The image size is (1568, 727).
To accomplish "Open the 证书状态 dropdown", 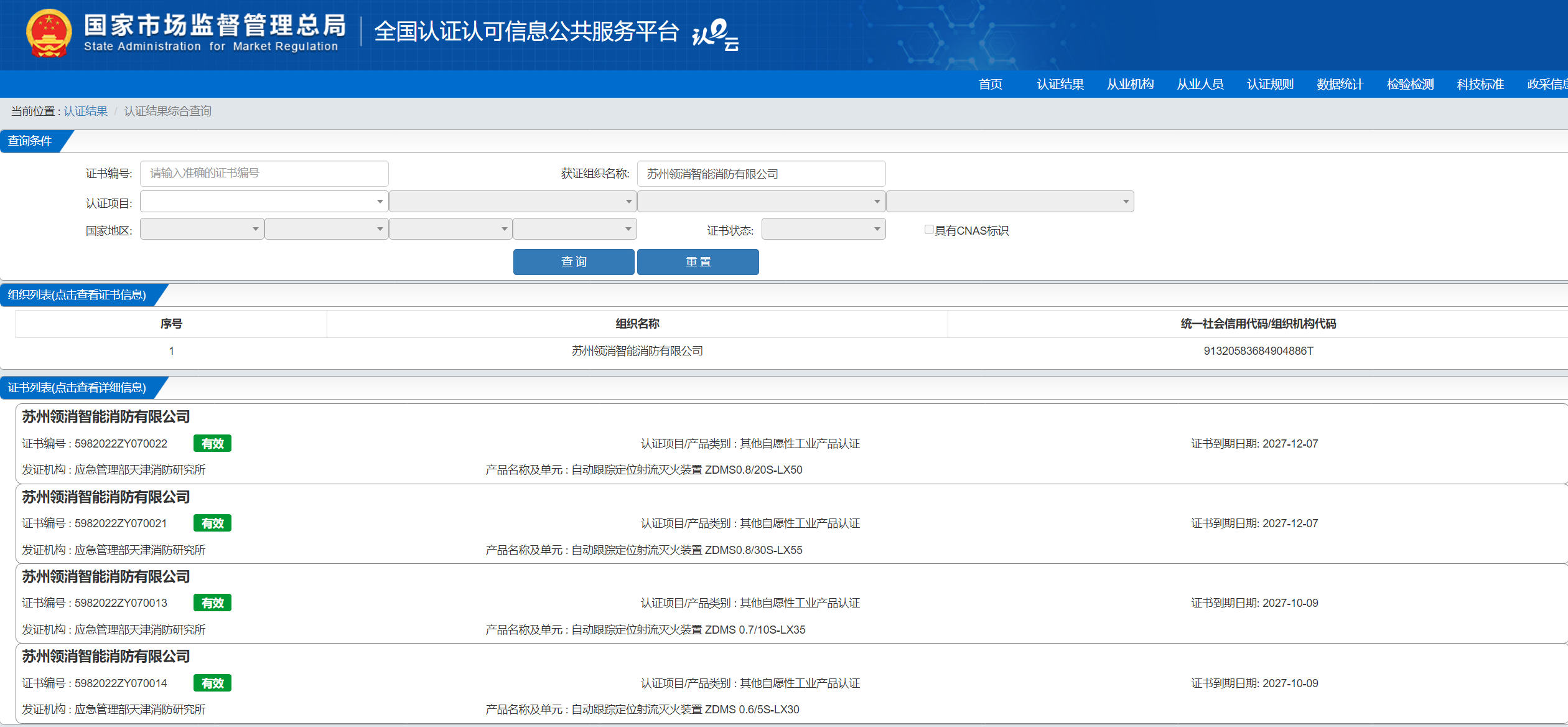I will click(823, 229).
